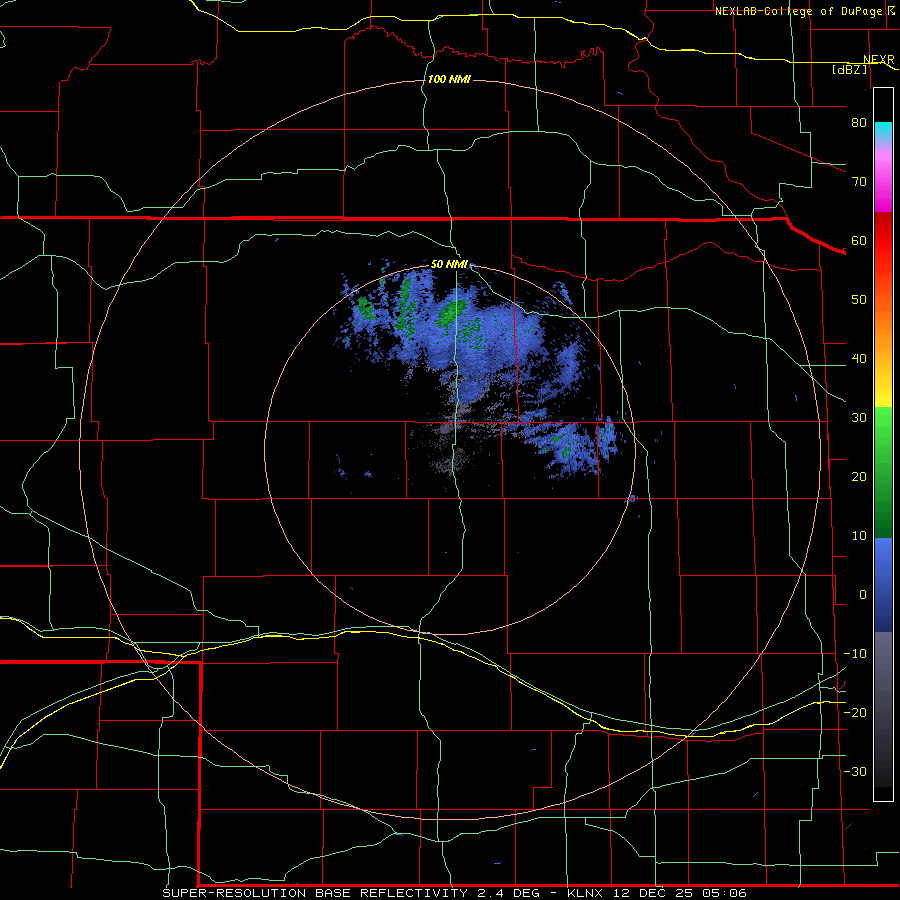The width and height of the screenshot is (900, 900).
Task: Click the 100 NMI range ring label
Action: 449,79
